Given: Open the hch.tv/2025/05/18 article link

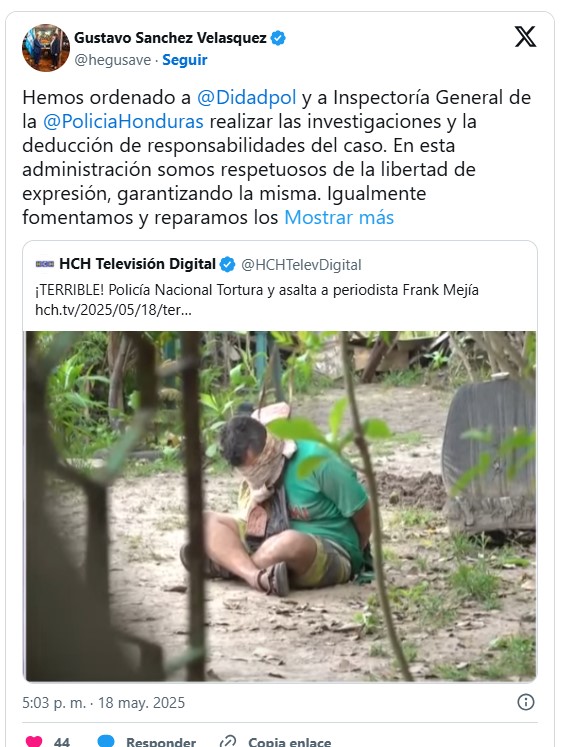Looking at the screenshot, I should click(113, 310).
